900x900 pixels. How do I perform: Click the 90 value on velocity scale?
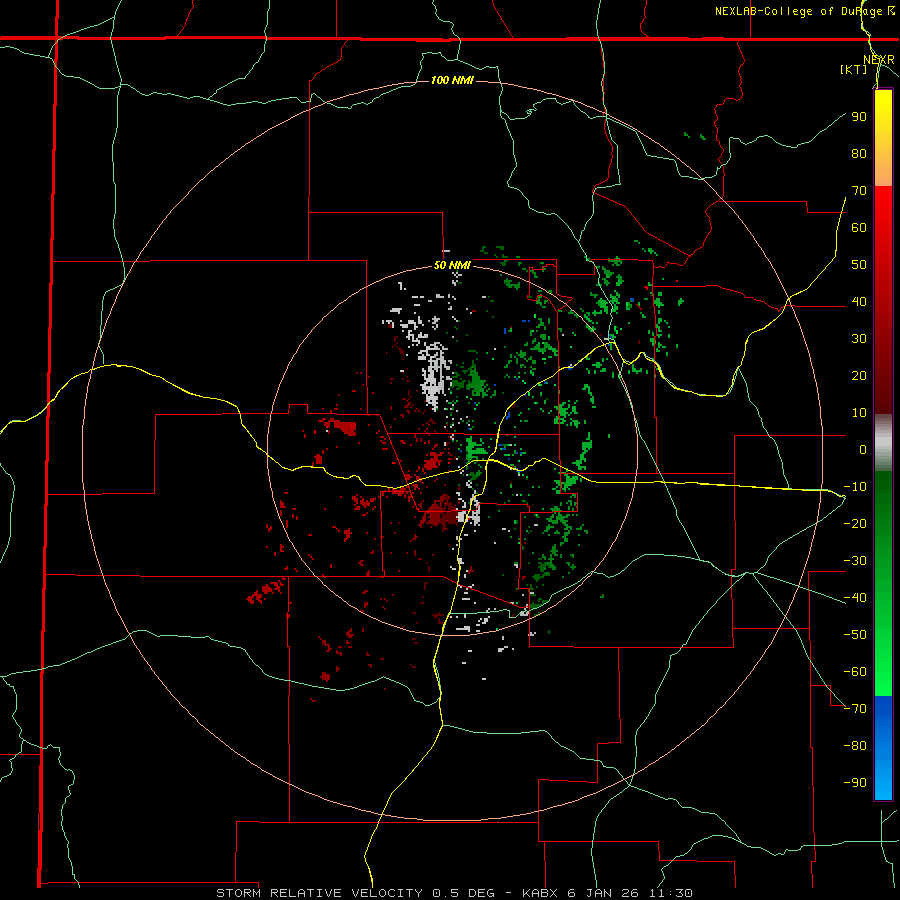coord(859,117)
